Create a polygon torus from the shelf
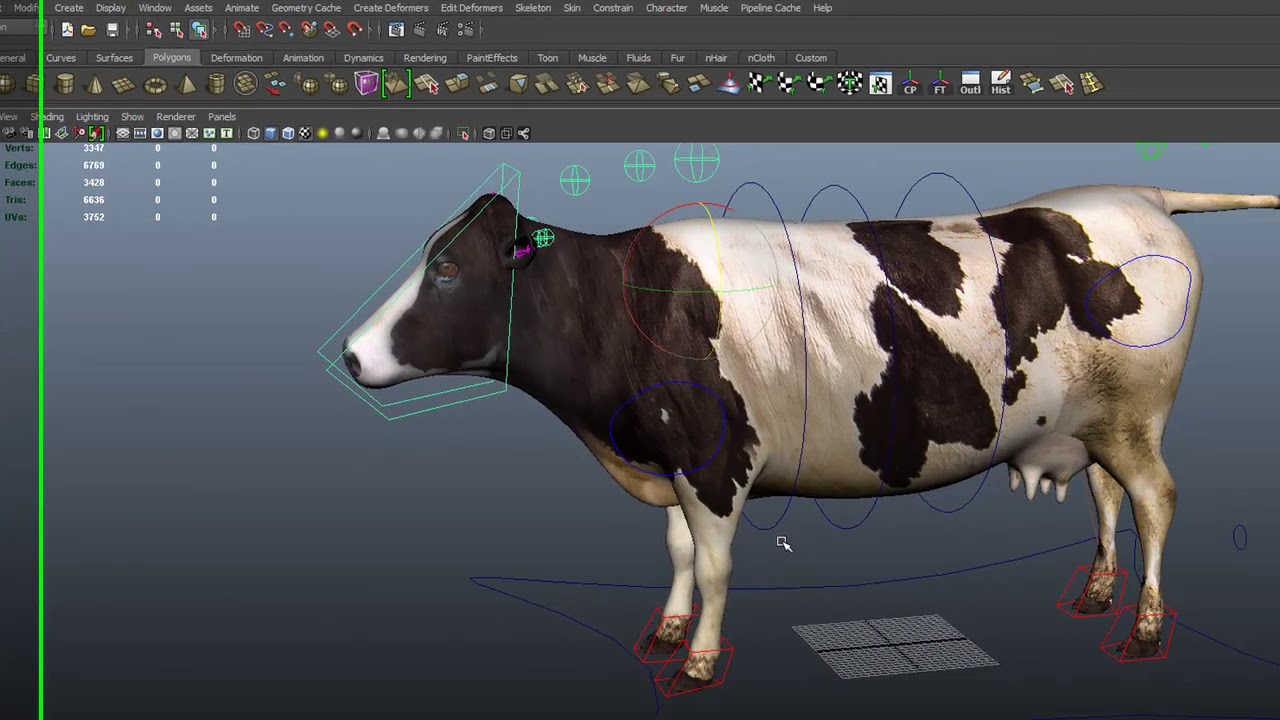Screen dimensions: 1280x720 click(x=155, y=85)
